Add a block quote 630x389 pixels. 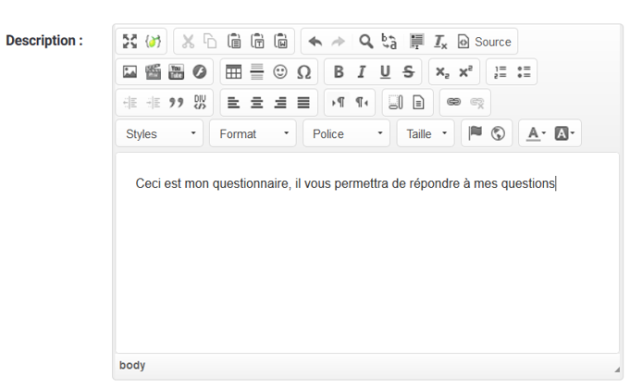tap(176, 102)
